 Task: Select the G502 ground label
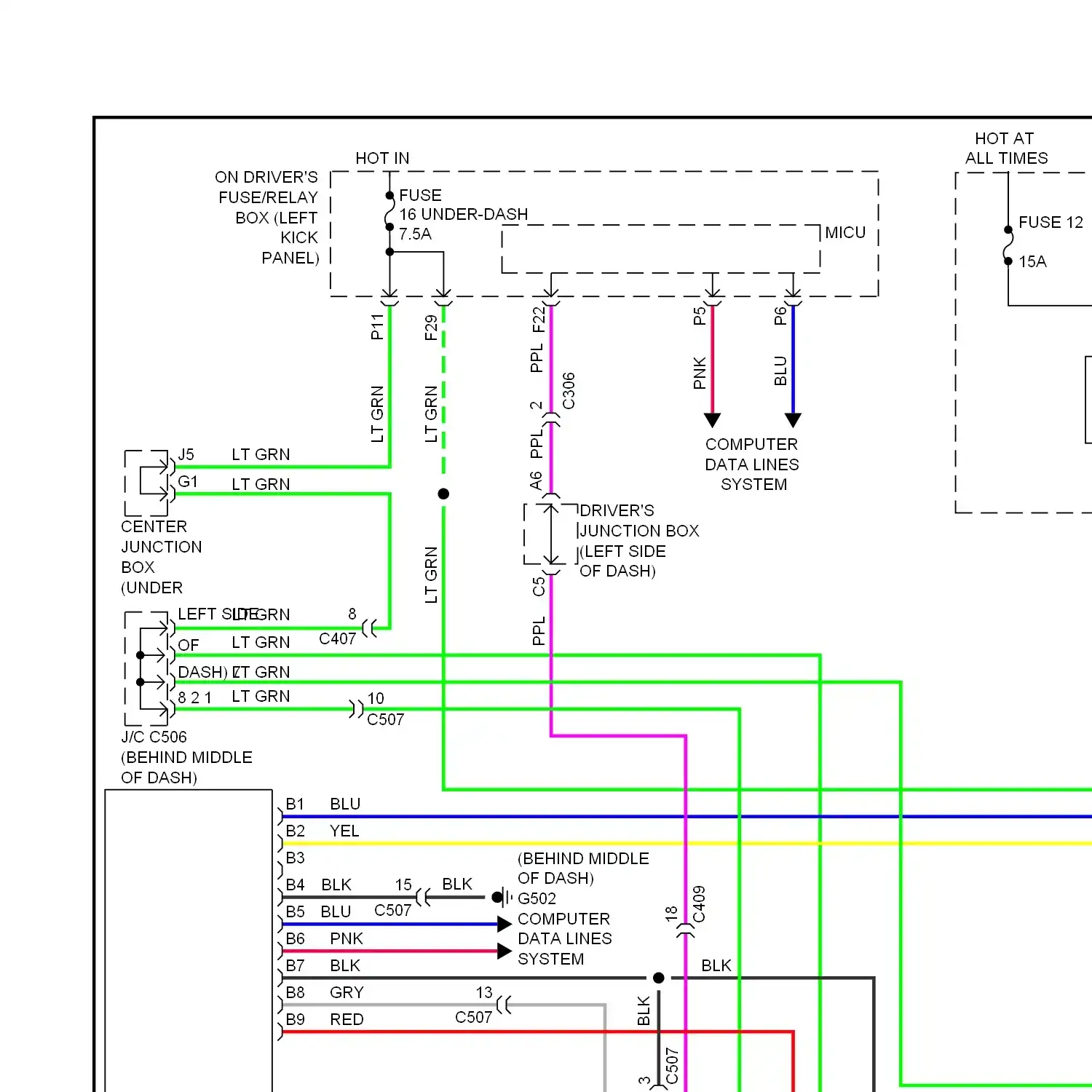pyautogui.click(x=537, y=898)
